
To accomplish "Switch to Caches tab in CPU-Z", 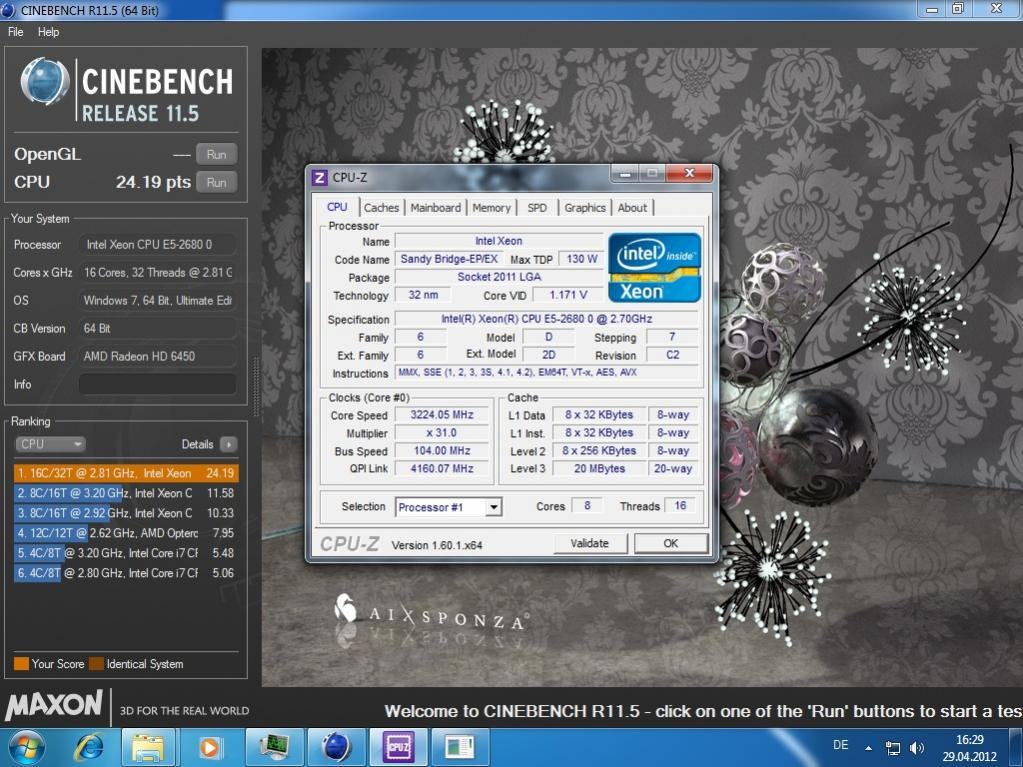I will (x=381, y=207).
